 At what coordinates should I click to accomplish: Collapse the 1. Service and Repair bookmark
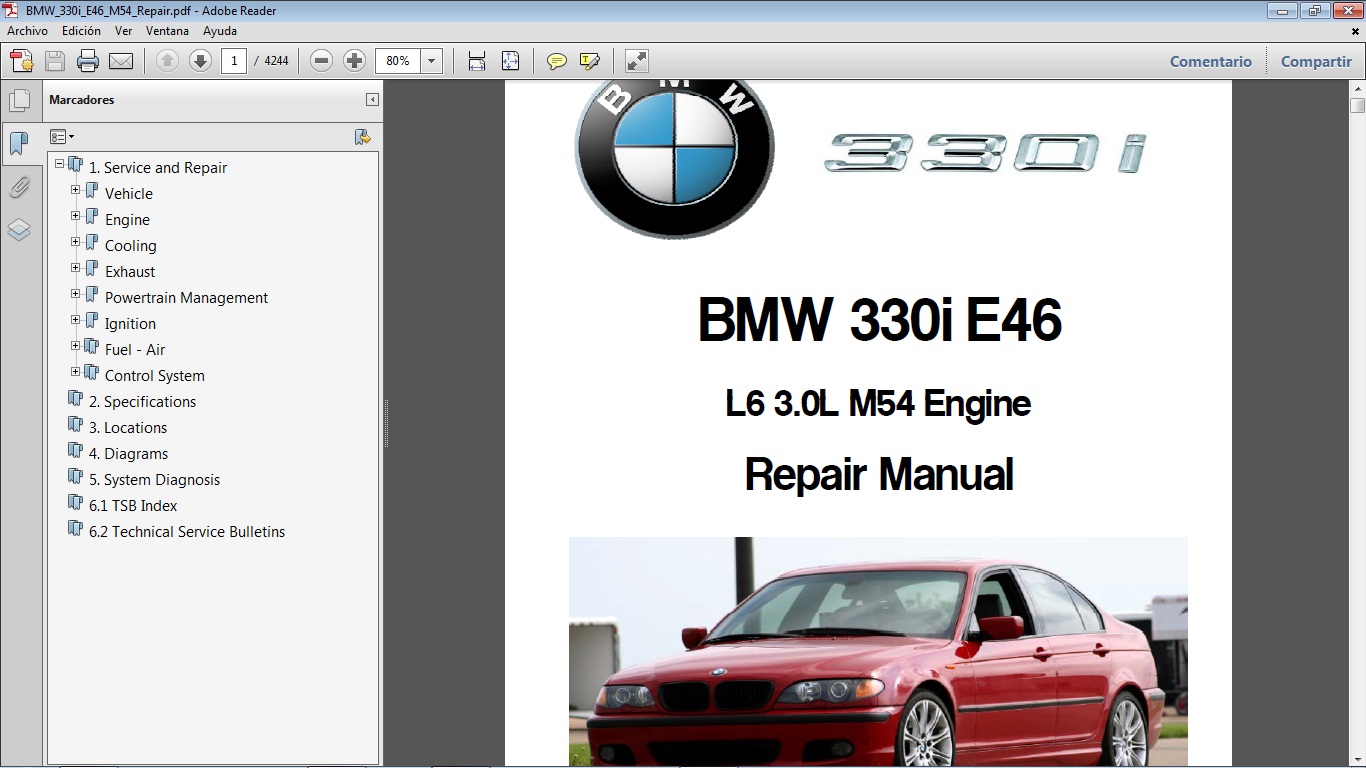59,164
